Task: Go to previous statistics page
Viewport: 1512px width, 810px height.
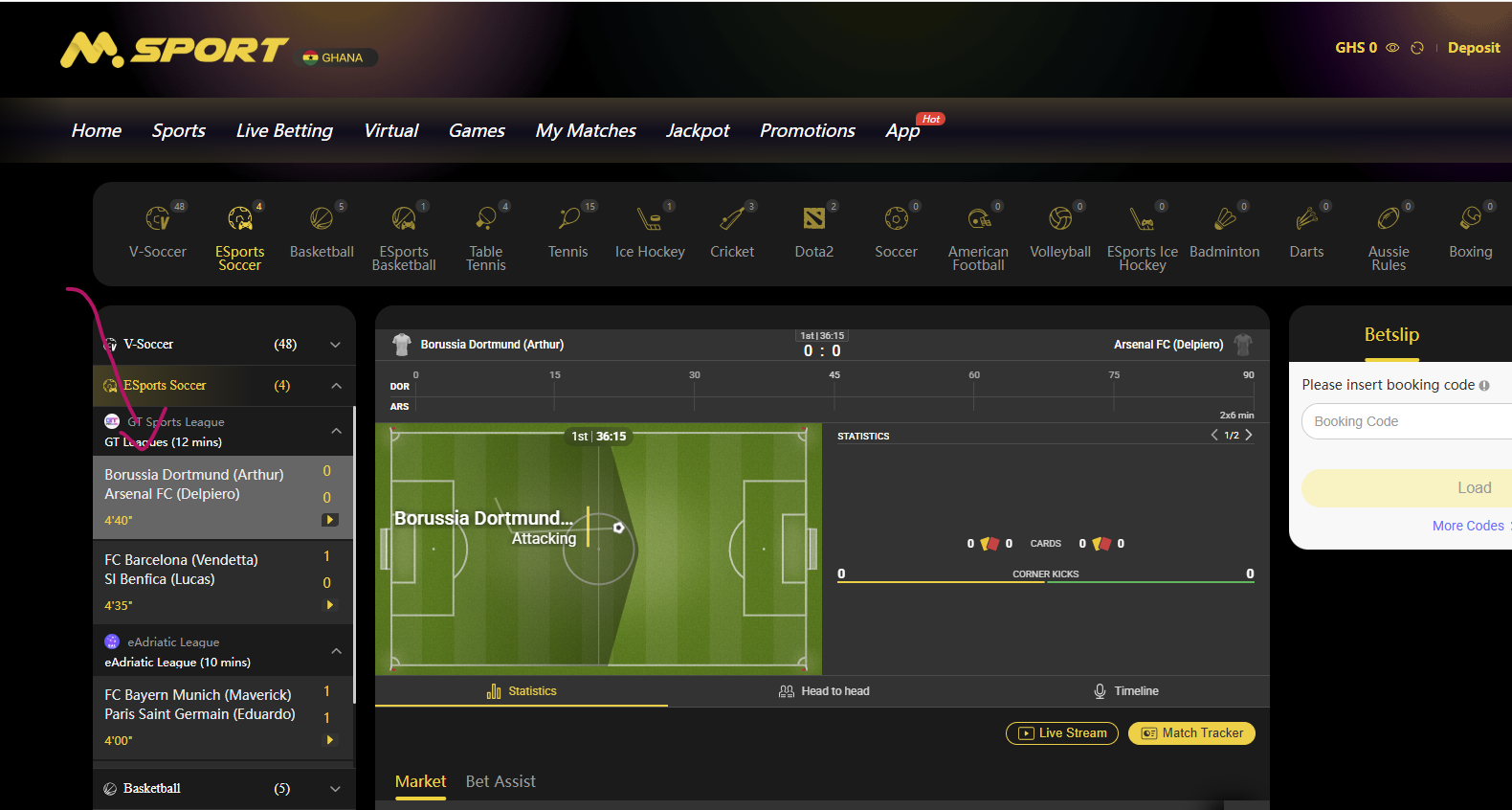Action: tap(1214, 435)
